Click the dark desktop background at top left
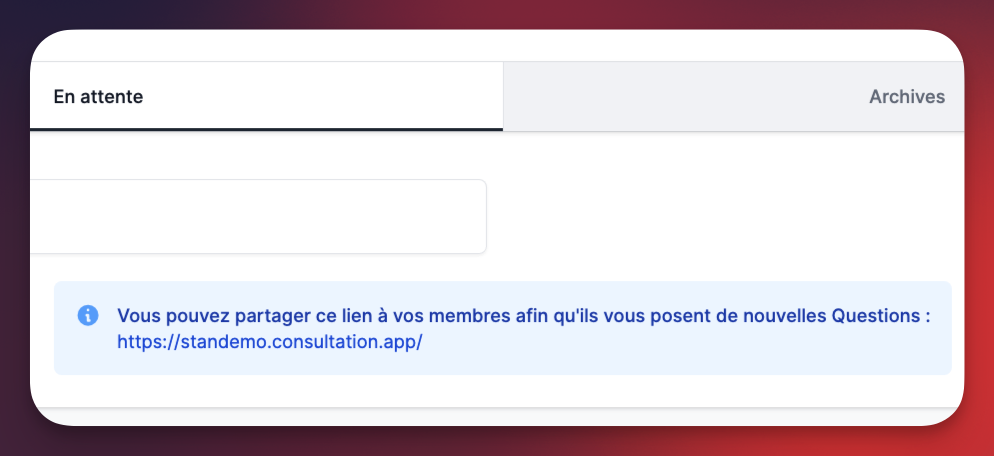Image resolution: width=994 pixels, height=456 pixels. [14, 14]
